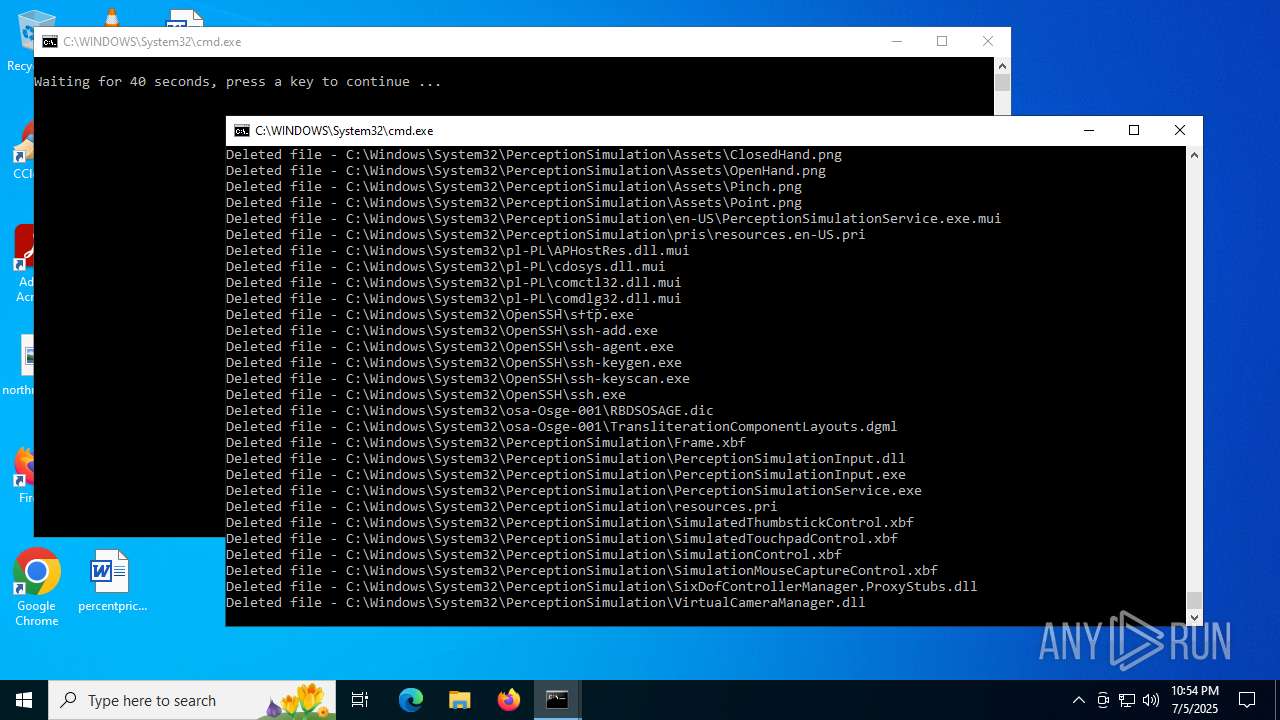Click the line deleting PerceptionSimulationService.exe.mui
Screen dimensions: 1280x720
[x=614, y=219]
